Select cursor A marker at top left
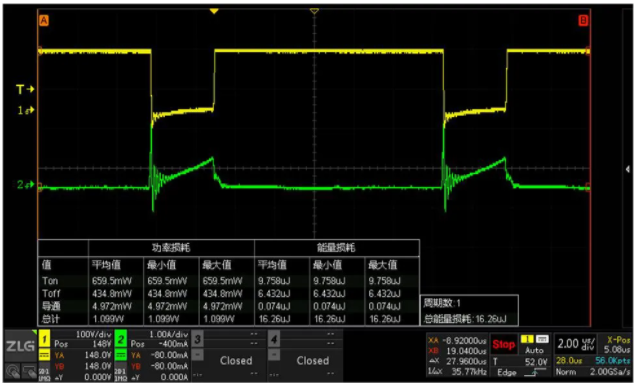The image size is (634, 385). pyautogui.click(x=43, y=21)
